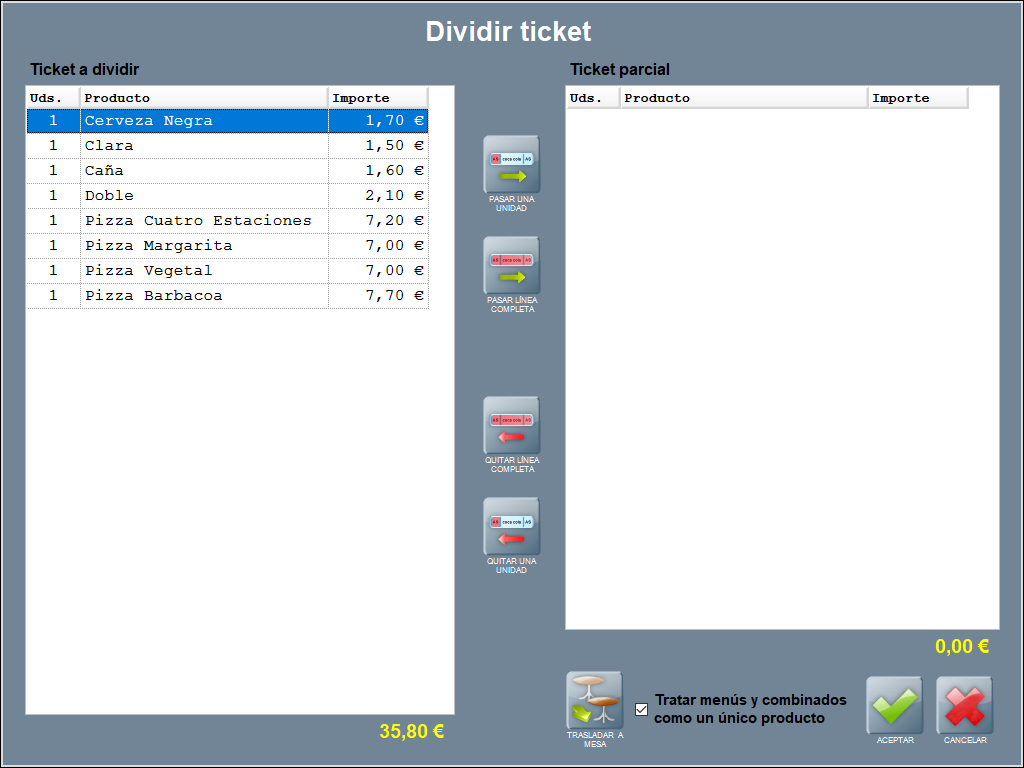This screenshot has width=1024, height=768.
Task: Click the left Producto column header
Action: [x=204, y=98]
